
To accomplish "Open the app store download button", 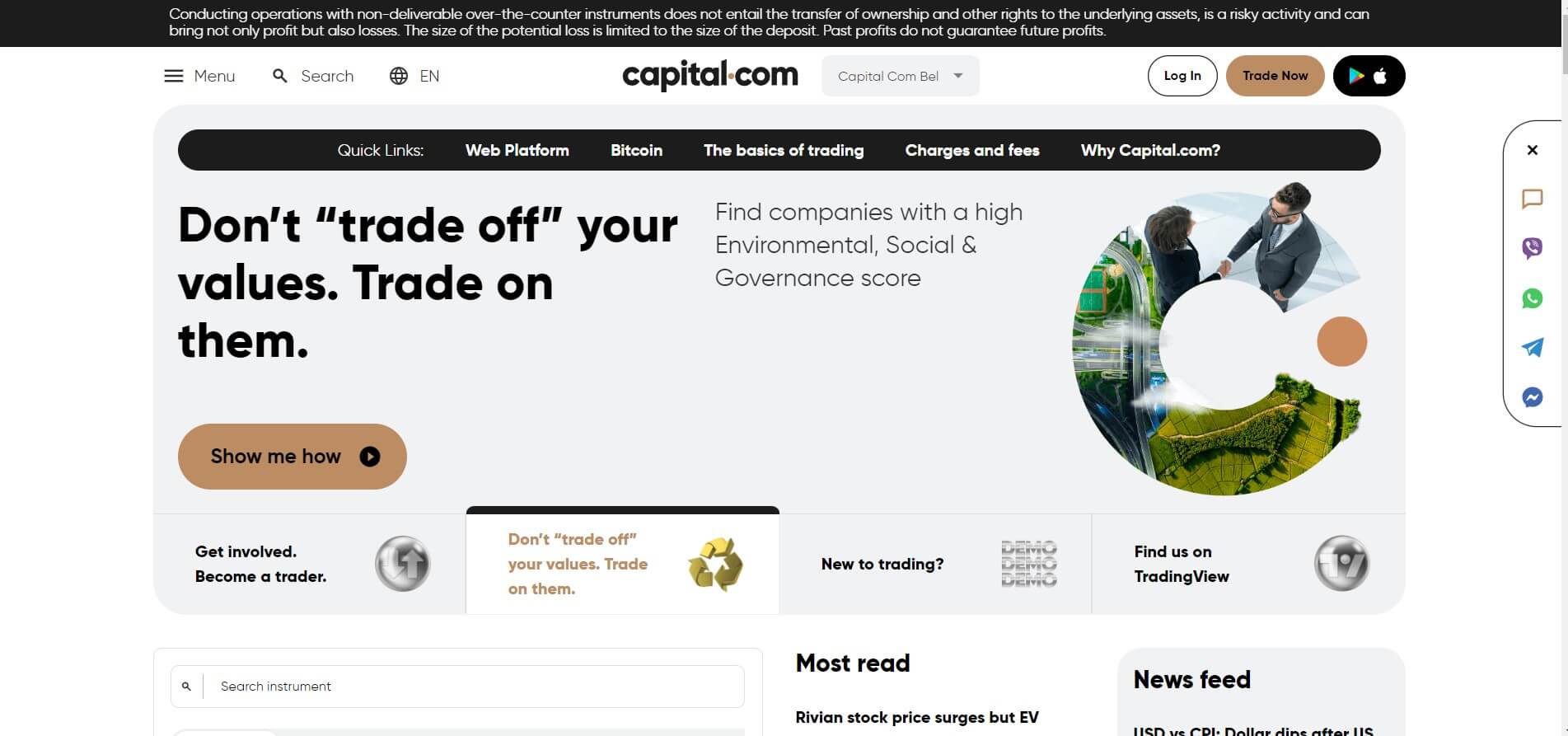I will 1369,76.
